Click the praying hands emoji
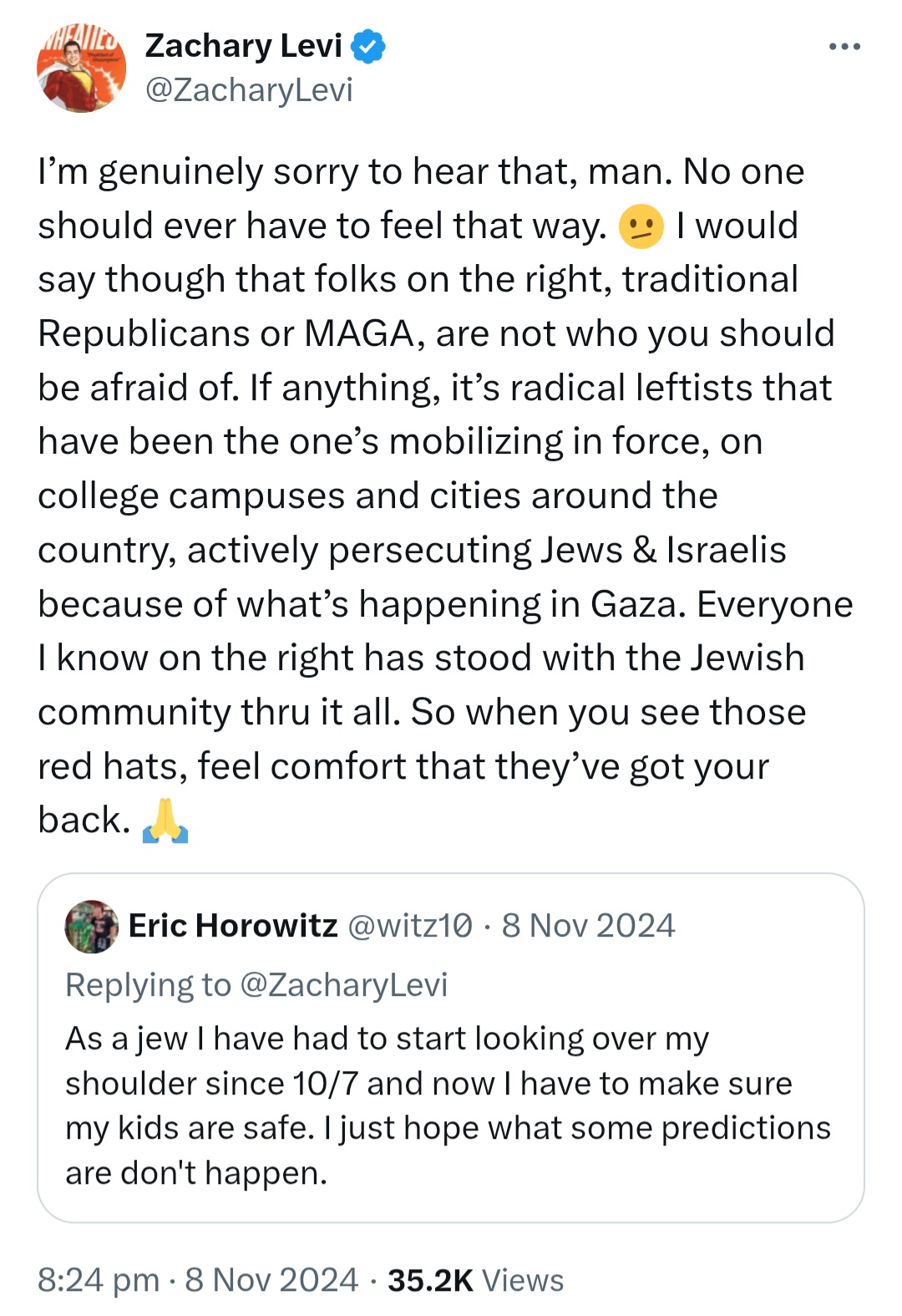The image size is (902, 1316). (x=165, y=821)
